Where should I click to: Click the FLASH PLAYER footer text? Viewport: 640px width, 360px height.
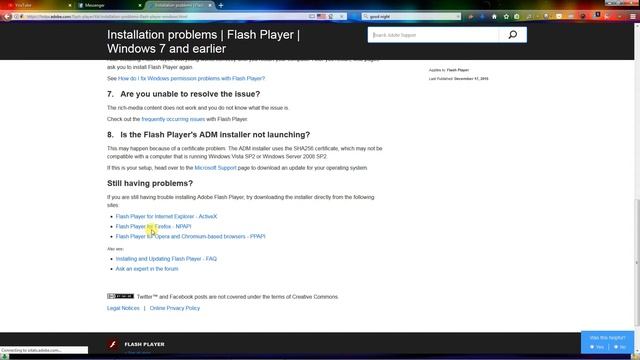144,344
